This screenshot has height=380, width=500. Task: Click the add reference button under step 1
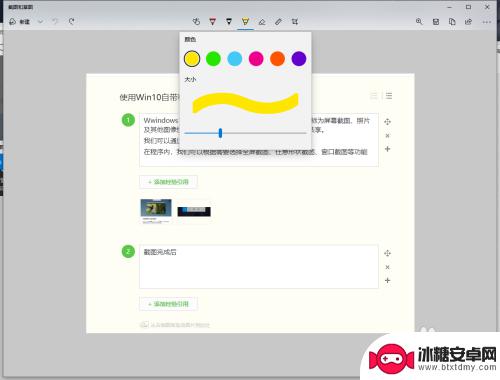[x=168, y=182]
